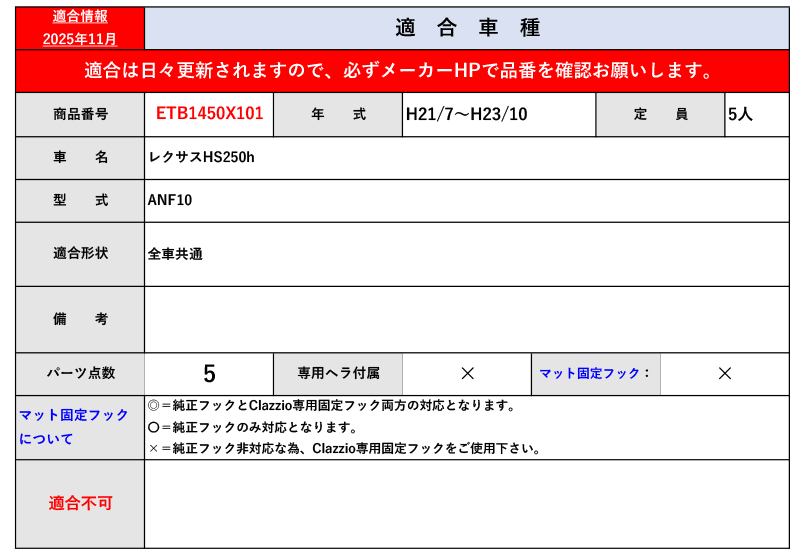The width and height of the screenshot is (799, 556).
Task: Click the × mark beside 専用ヘラ付属
Action: coord(467,373)
